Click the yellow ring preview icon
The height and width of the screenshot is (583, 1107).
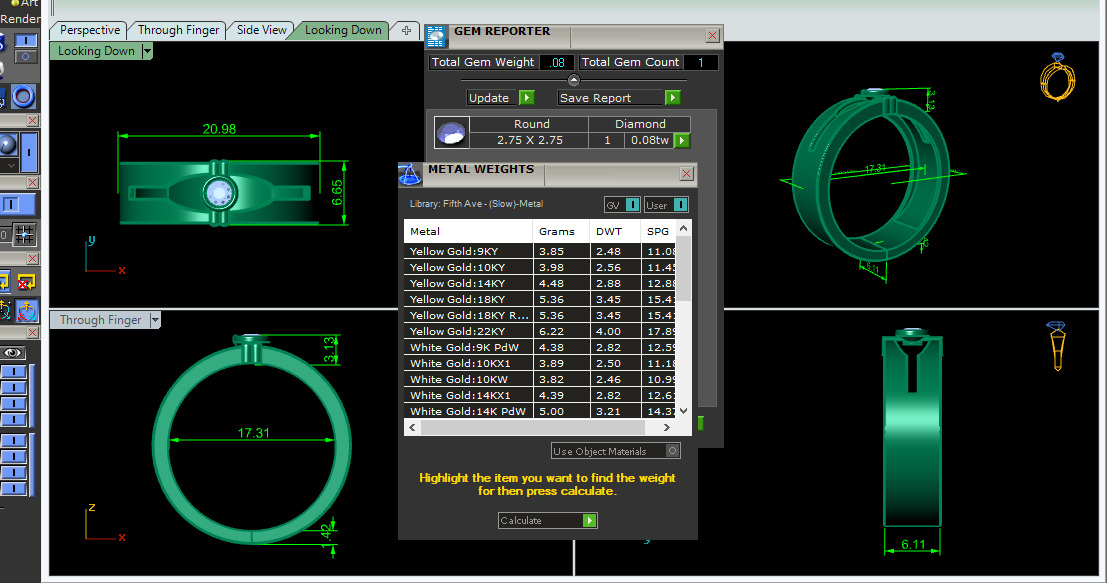[x=1057, y=77]
